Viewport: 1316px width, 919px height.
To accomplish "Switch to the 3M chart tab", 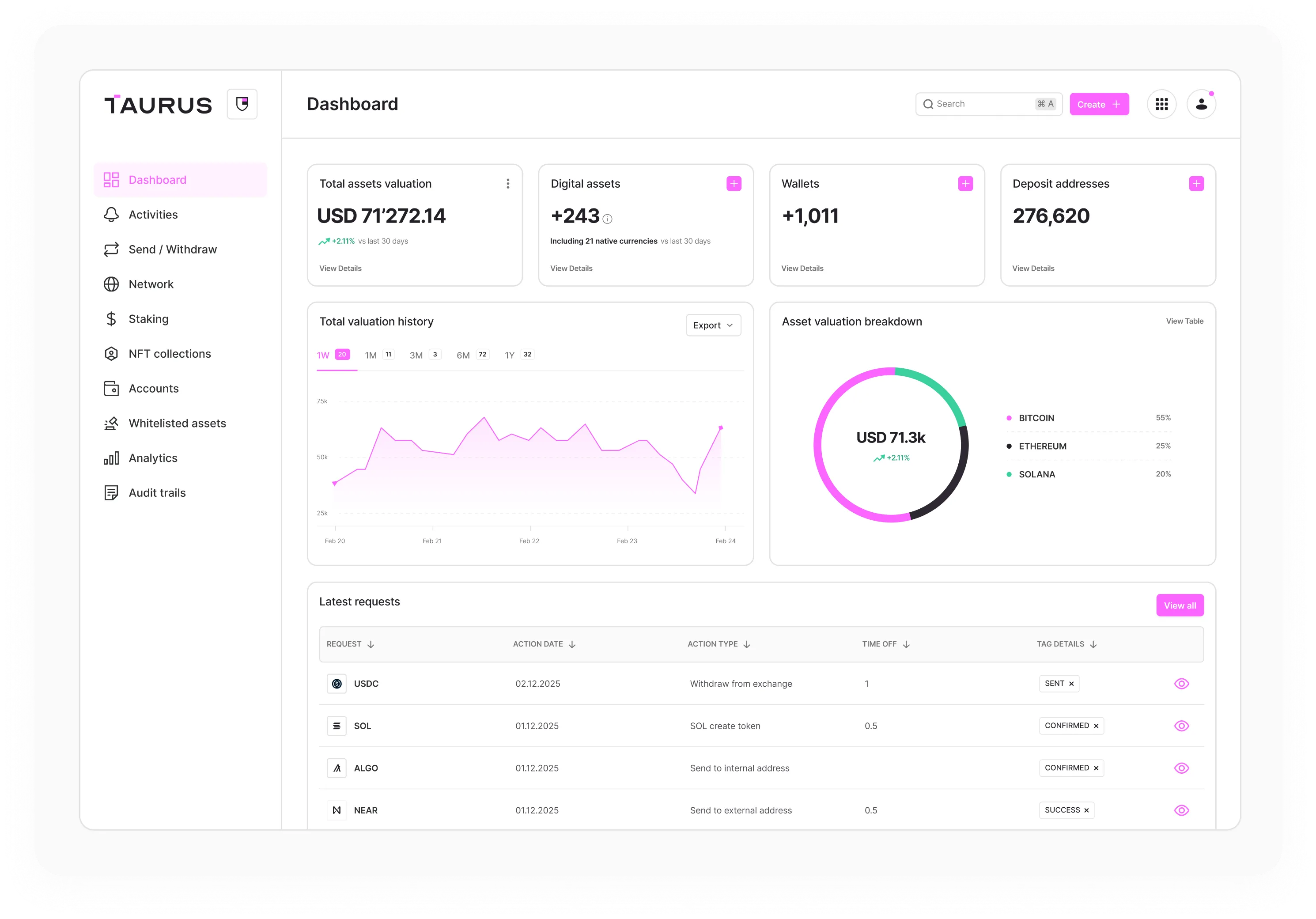I will [x=417, y=355].
